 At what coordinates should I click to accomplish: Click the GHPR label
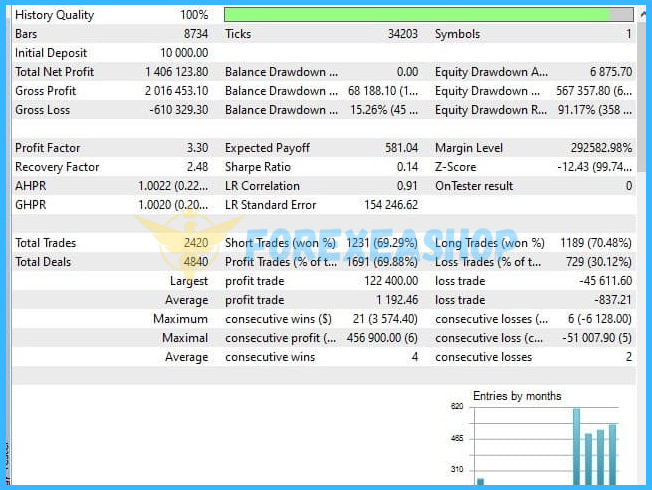(31, 205)
